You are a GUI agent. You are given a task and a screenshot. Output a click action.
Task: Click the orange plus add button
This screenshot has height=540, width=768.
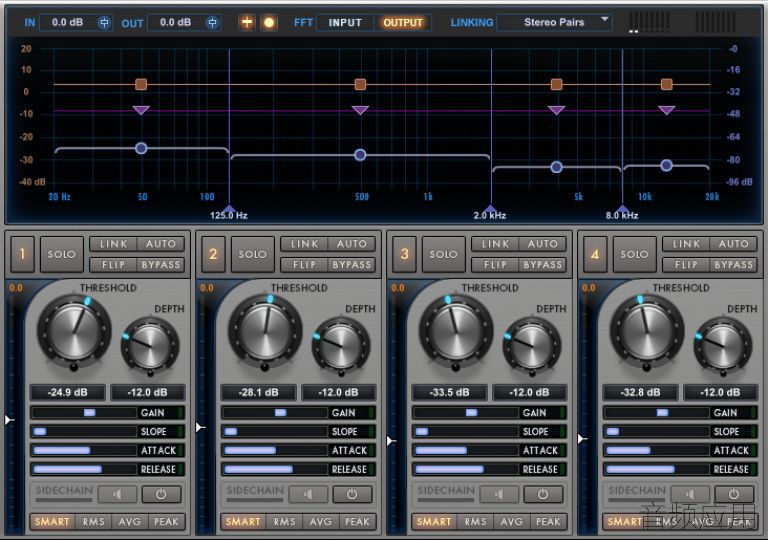tap(247, 22)
